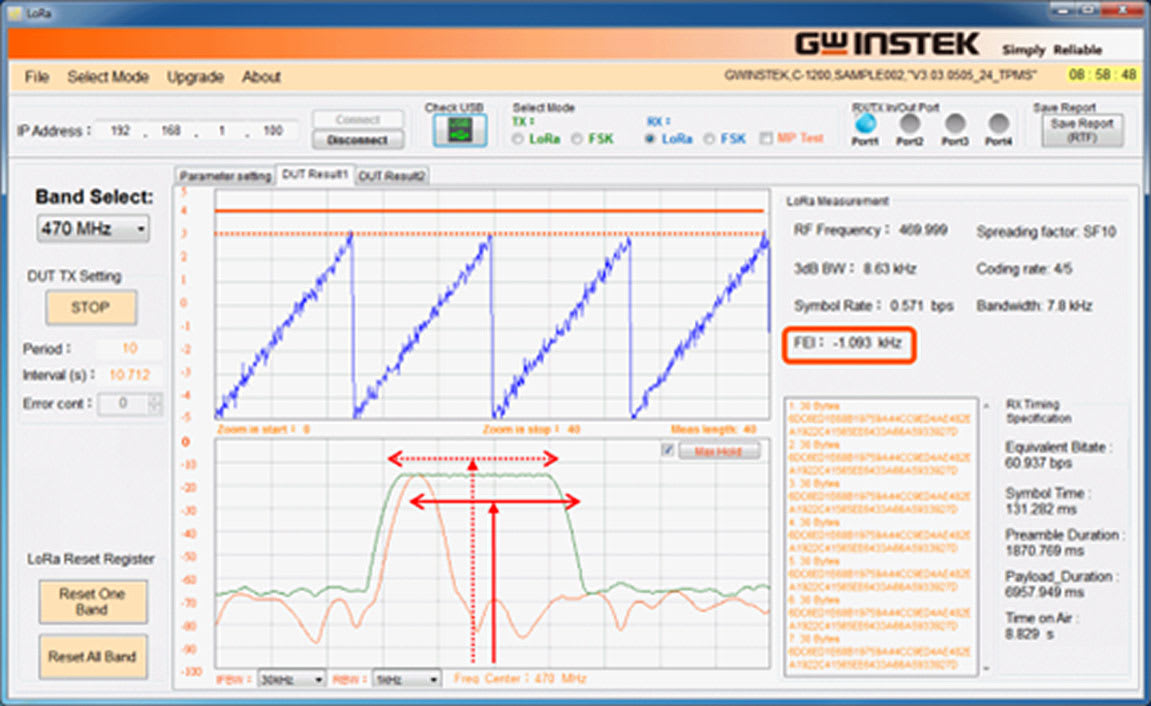Open the Select Mode menu
The height and width of the screenshot is (706, 1151).
tap(108, 77)
